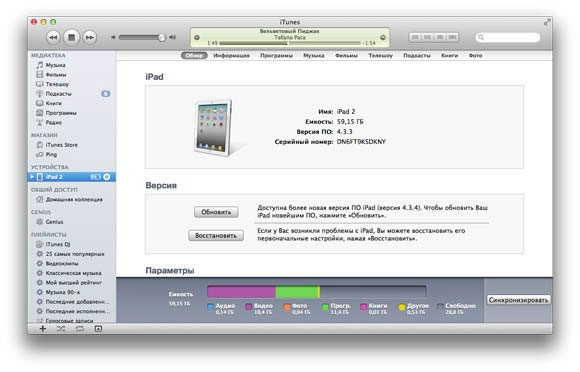This screenshot has height=372, width=580.
Task: Click the song progress bar in the display
Action: [290, 43]
